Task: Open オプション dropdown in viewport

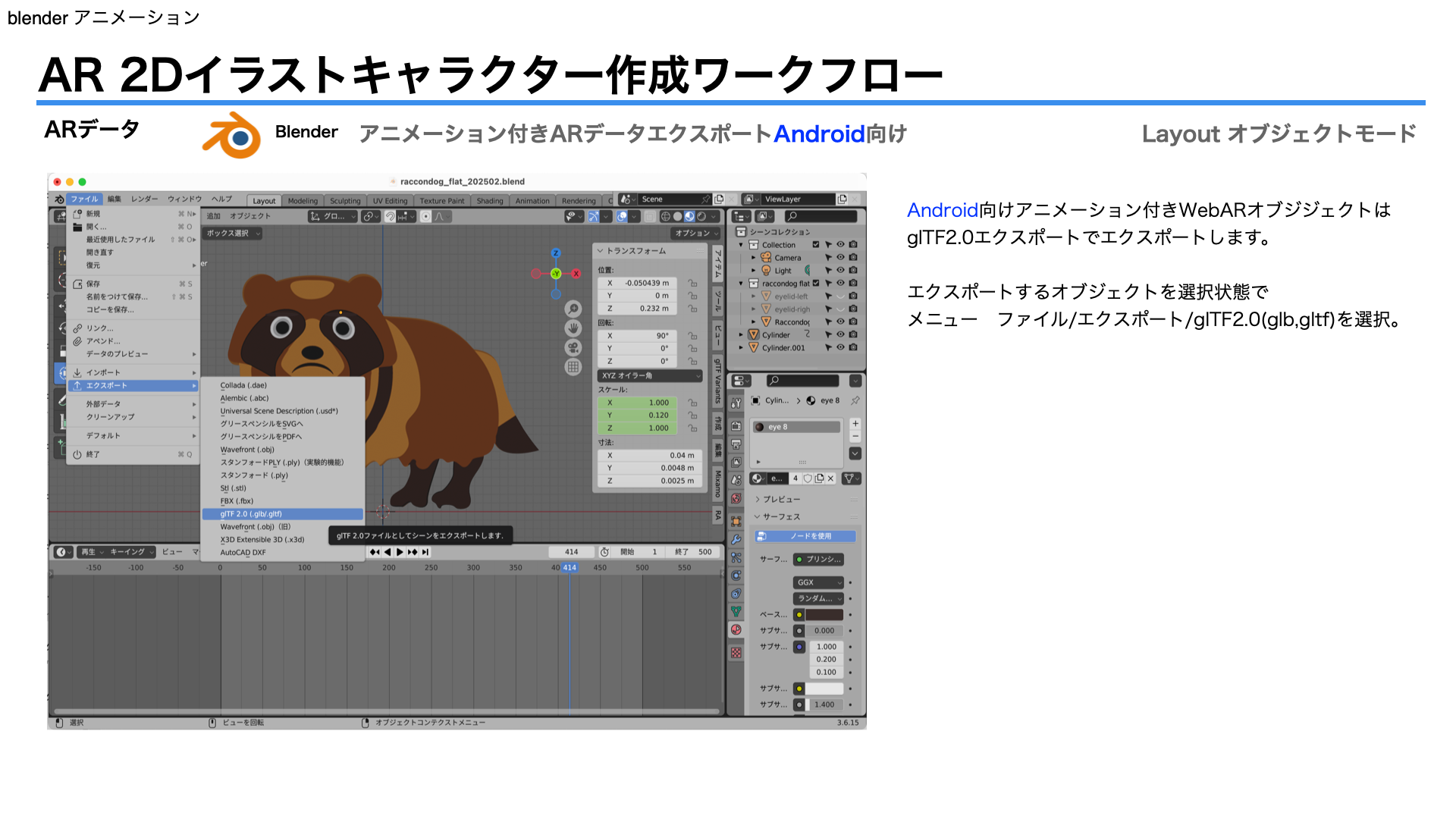Action: (695, 234)
